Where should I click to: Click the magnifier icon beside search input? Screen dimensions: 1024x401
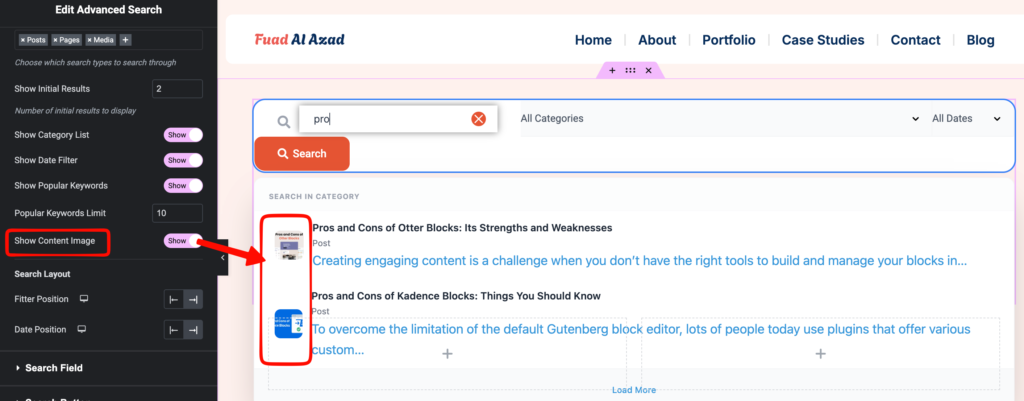(x=284, y=121)
